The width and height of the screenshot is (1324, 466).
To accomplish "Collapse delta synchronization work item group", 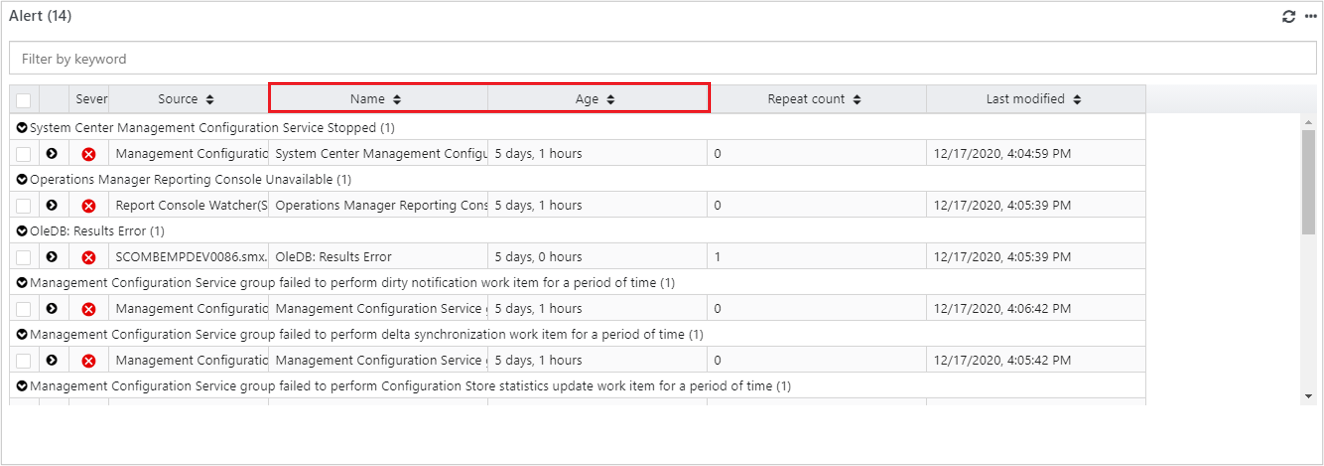I will pos(22,334).
